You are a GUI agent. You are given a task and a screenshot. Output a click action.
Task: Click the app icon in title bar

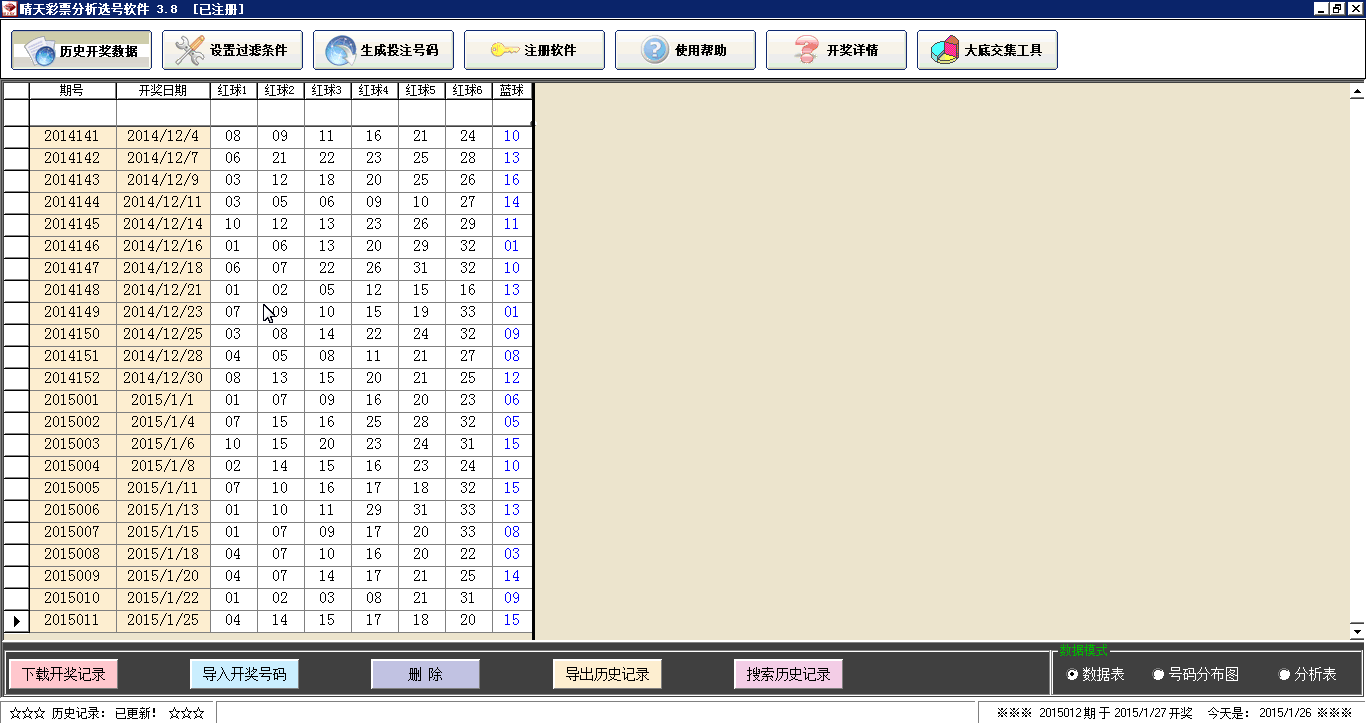point(9,9)
